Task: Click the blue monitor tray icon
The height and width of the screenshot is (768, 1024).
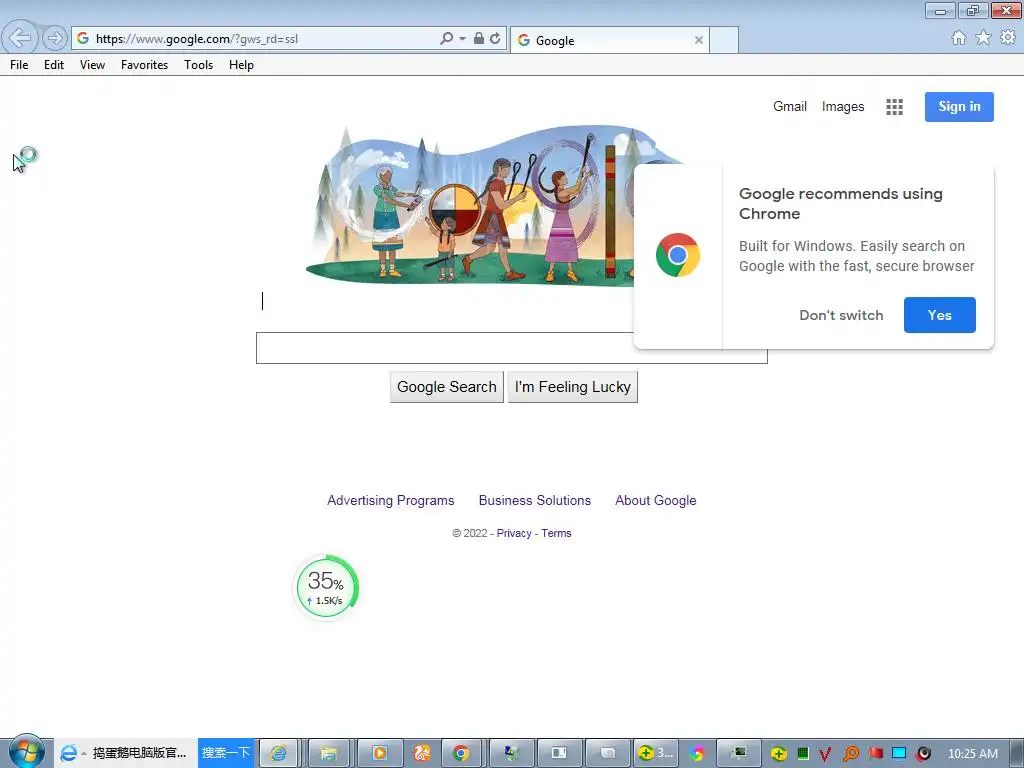Action: (899, 753)
